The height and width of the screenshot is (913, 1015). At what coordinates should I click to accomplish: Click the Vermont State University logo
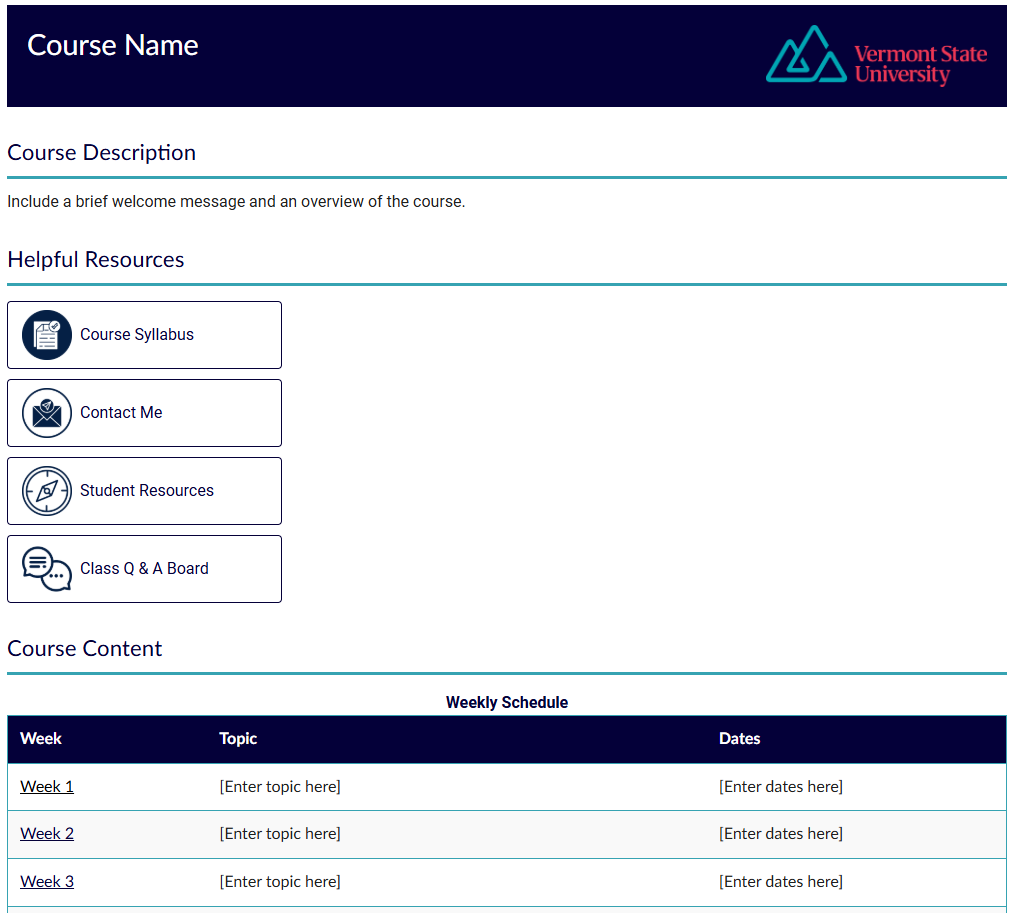point(876,56)
